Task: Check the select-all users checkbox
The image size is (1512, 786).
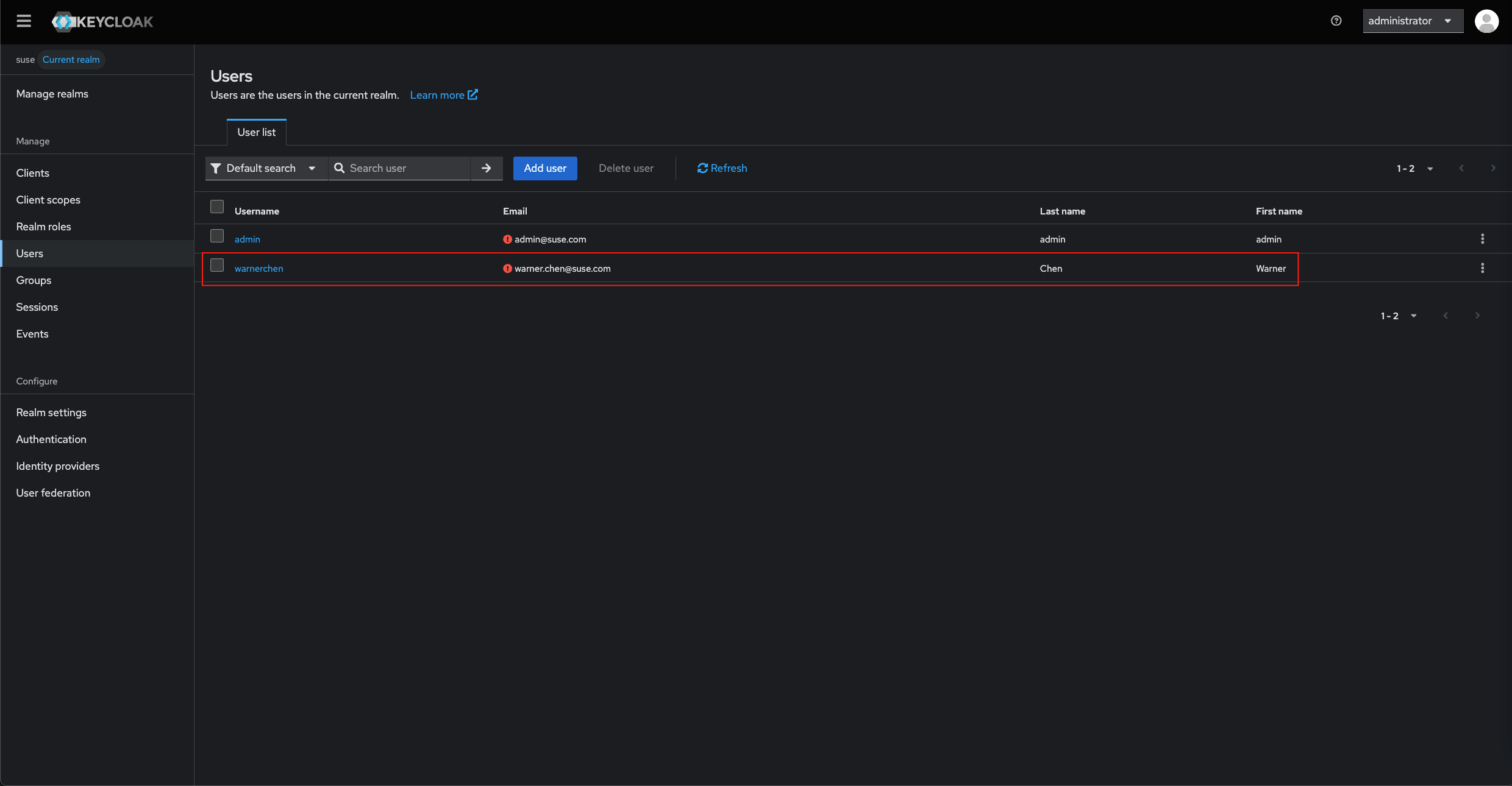Action: [217, 207]
